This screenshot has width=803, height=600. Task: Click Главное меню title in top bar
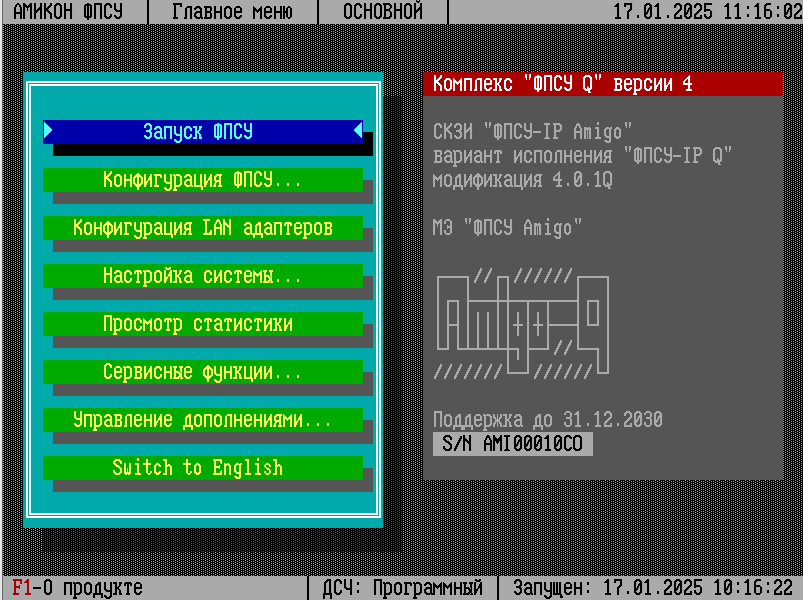pos(232,12)
